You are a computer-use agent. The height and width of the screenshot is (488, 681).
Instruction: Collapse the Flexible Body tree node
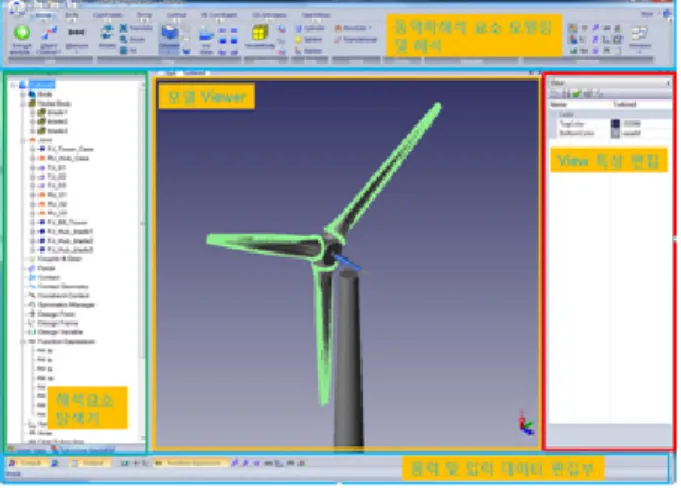(x=23, y=104)
